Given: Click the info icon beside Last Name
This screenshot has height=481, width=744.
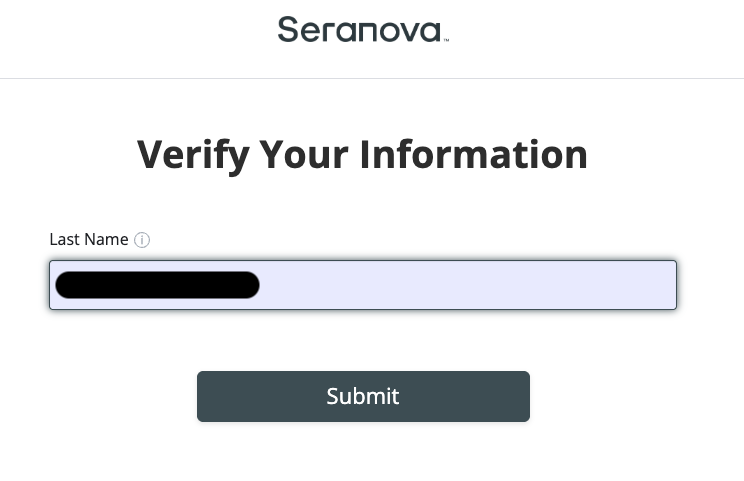Looking at the screenshot, I should [x=142, y=240].
